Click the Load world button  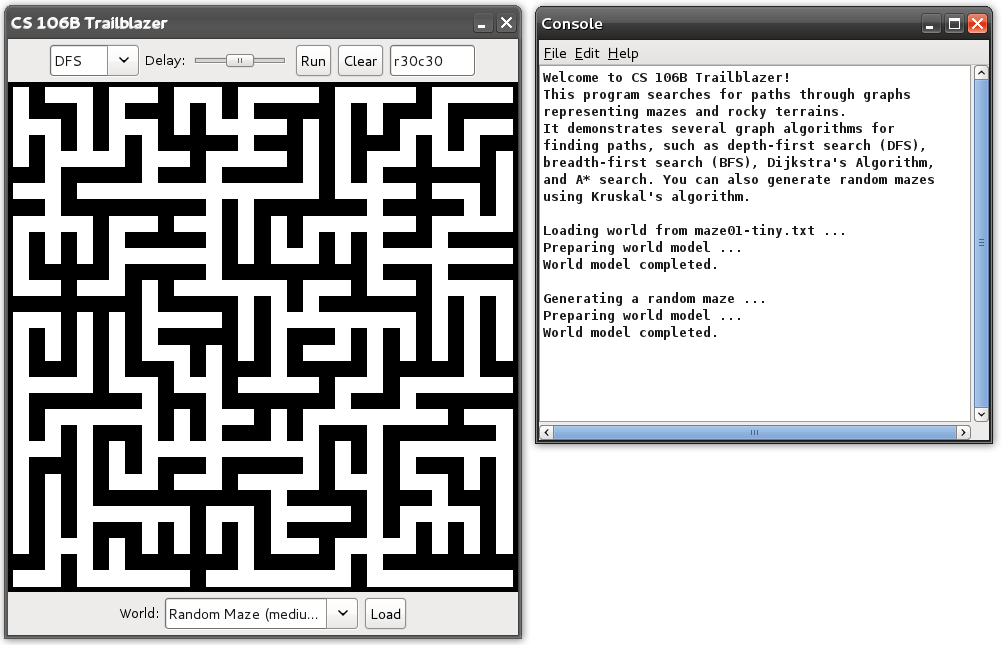pos(385,614)
